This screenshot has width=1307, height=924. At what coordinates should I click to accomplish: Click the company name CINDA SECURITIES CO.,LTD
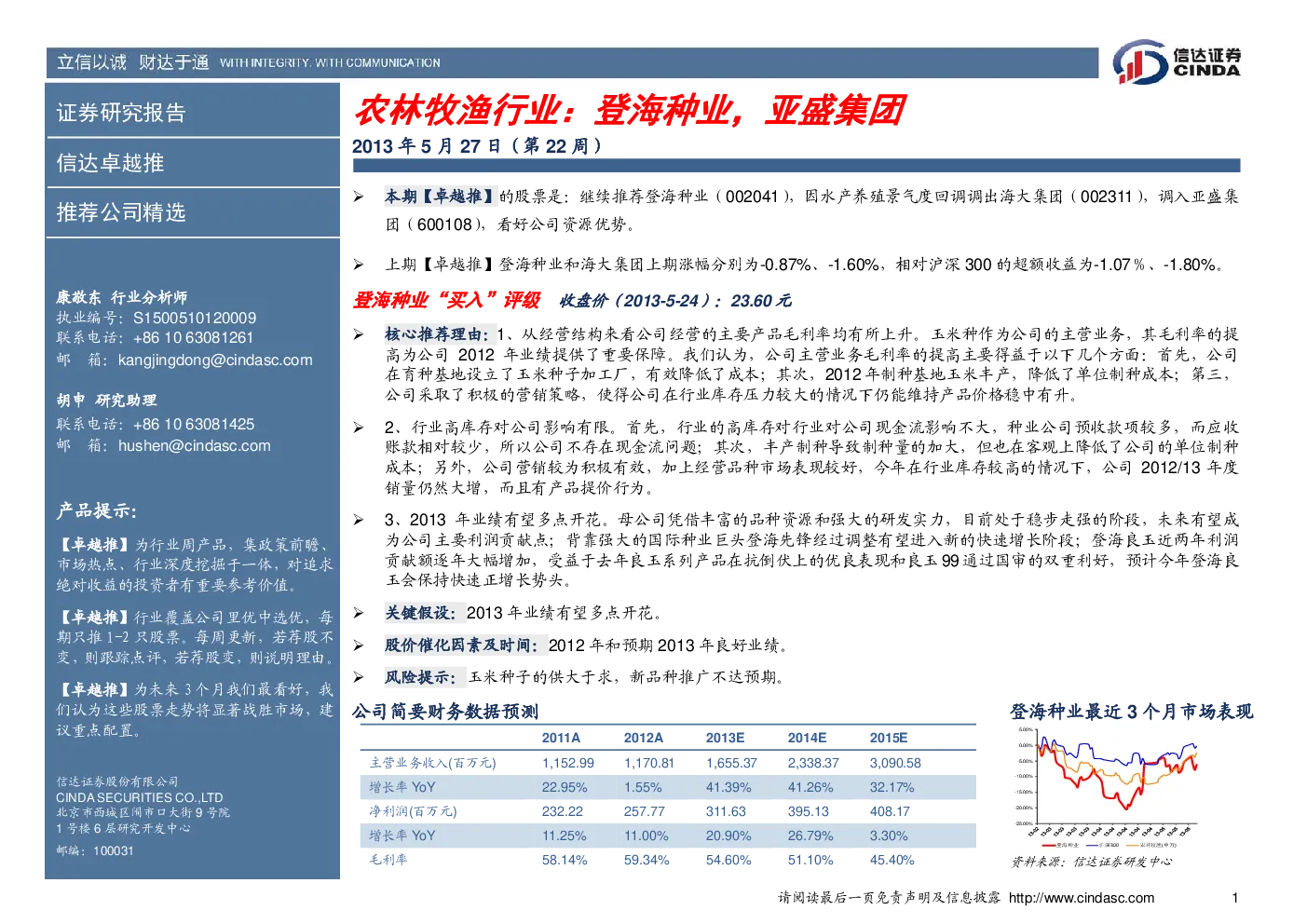[140, 797]
